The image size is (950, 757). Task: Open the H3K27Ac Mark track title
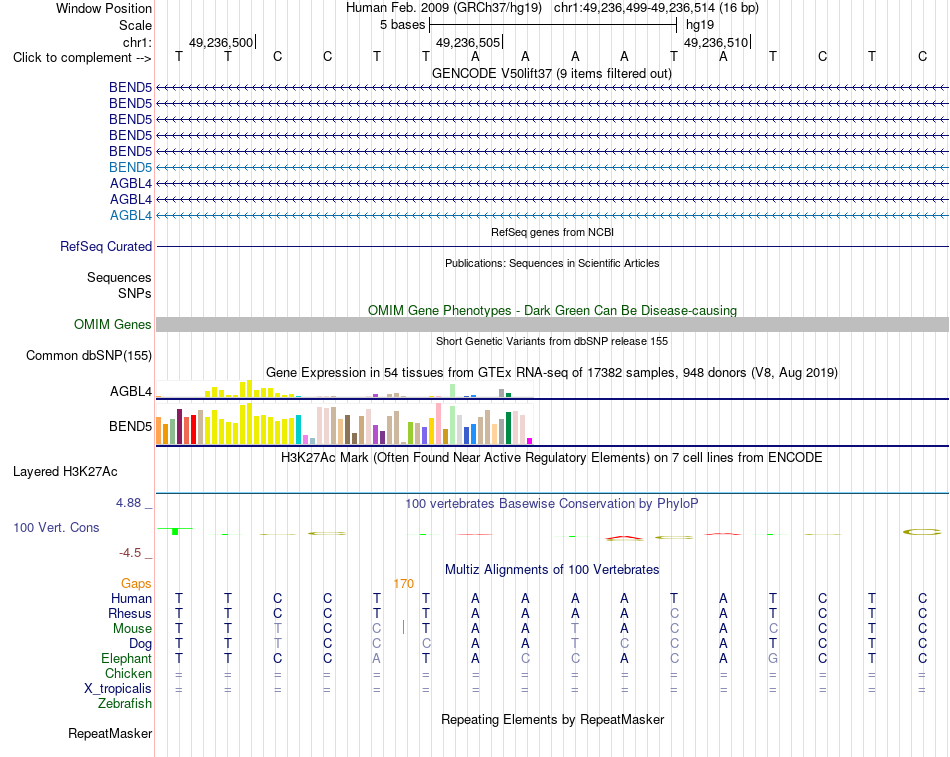(552, 458)
